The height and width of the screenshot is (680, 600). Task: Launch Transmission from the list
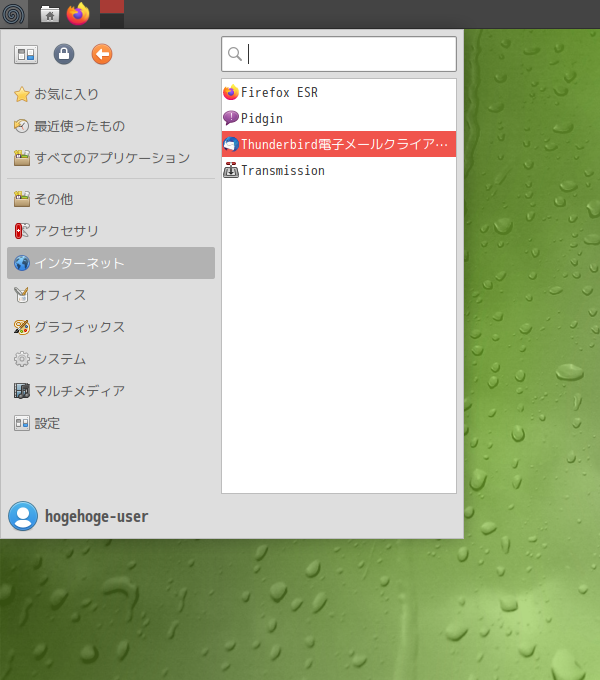click(339, 170)
